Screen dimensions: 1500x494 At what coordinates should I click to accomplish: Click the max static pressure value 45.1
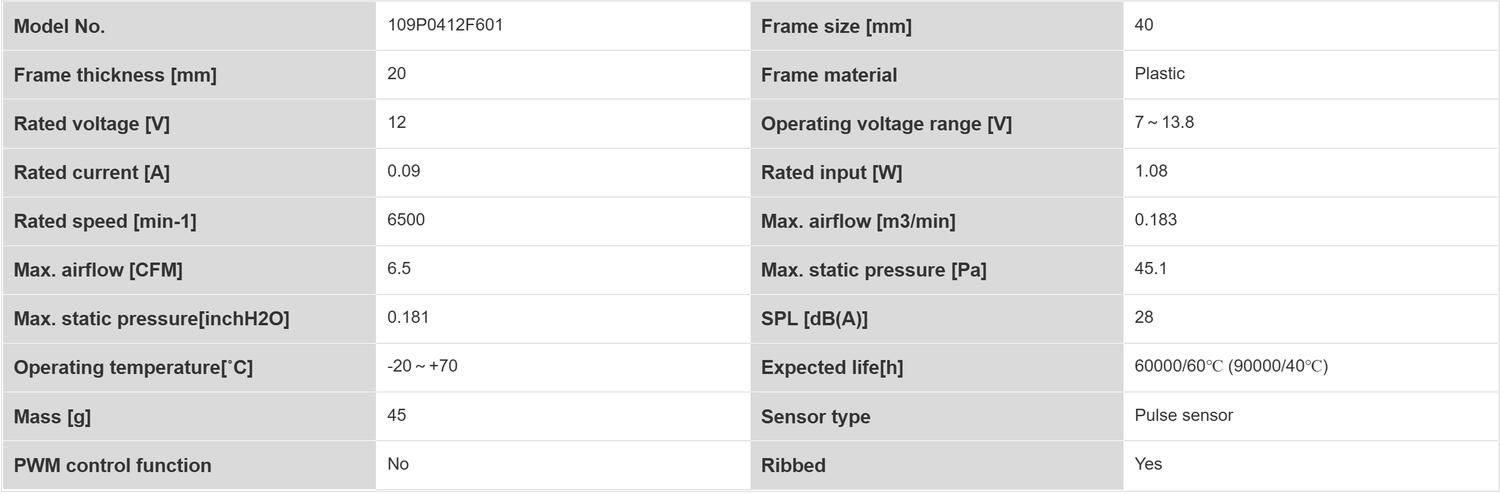pos(1151,268)
